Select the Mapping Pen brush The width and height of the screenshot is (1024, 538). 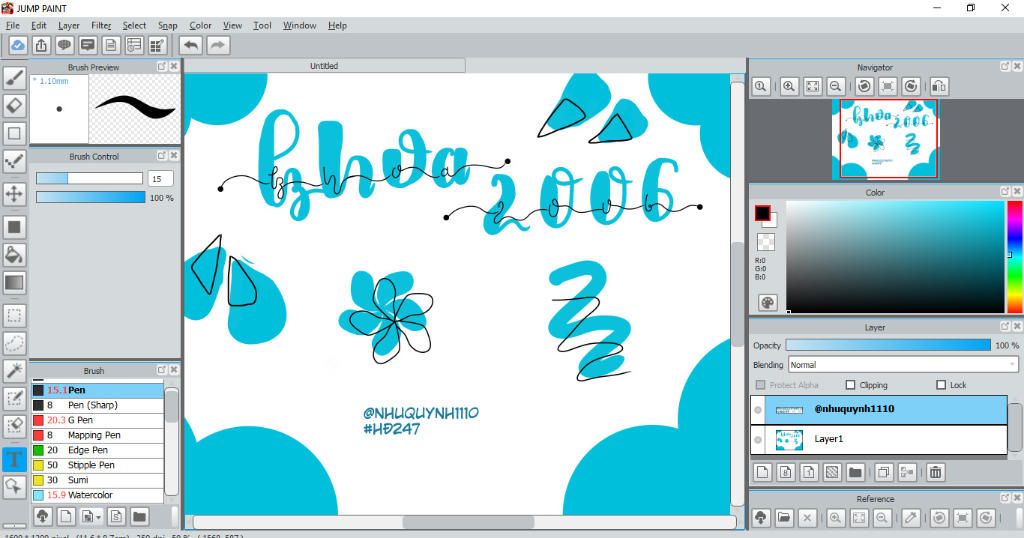click(x=98, y=435)
